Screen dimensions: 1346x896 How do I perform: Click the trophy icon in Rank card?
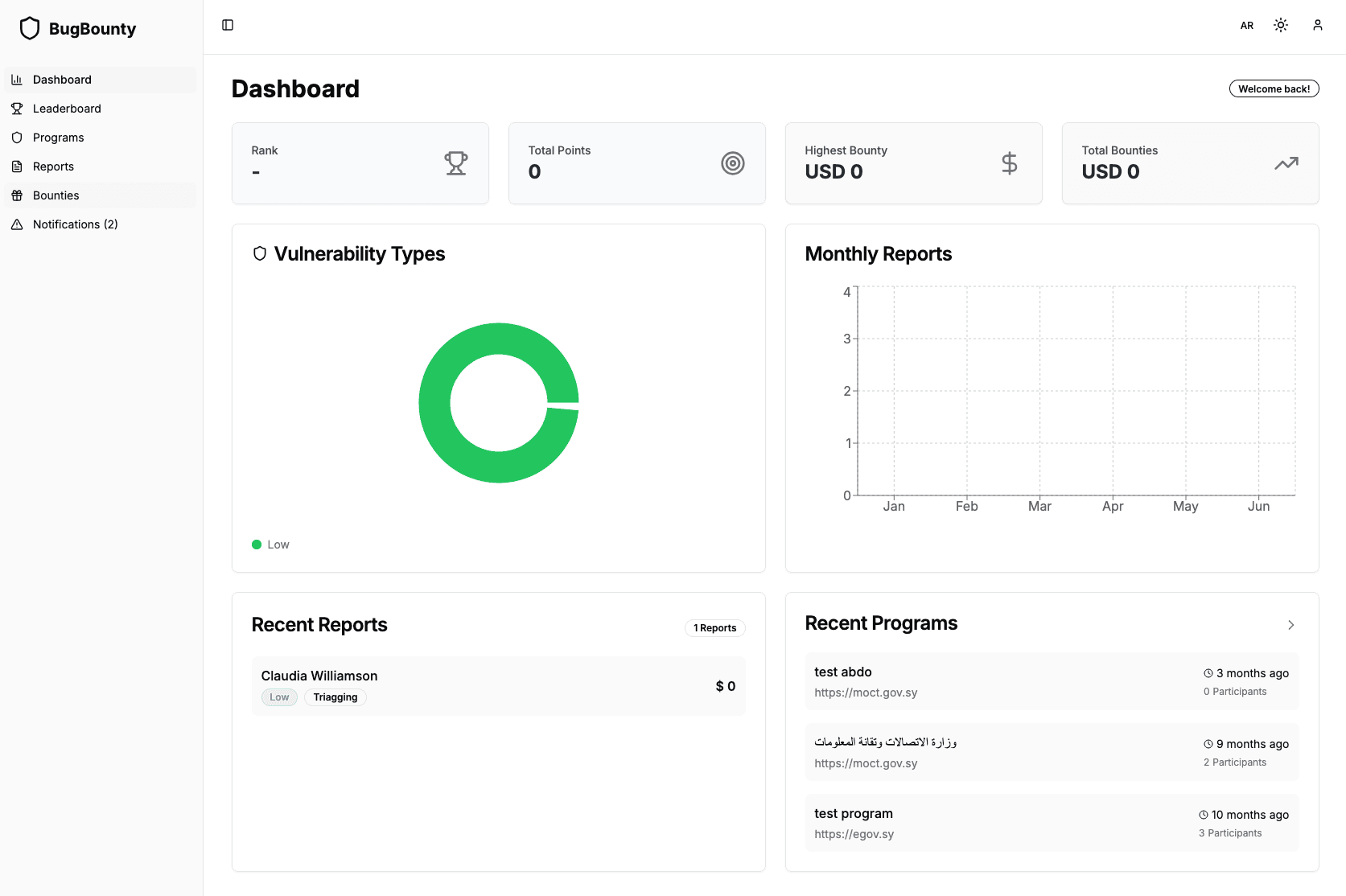pos(456,163)
